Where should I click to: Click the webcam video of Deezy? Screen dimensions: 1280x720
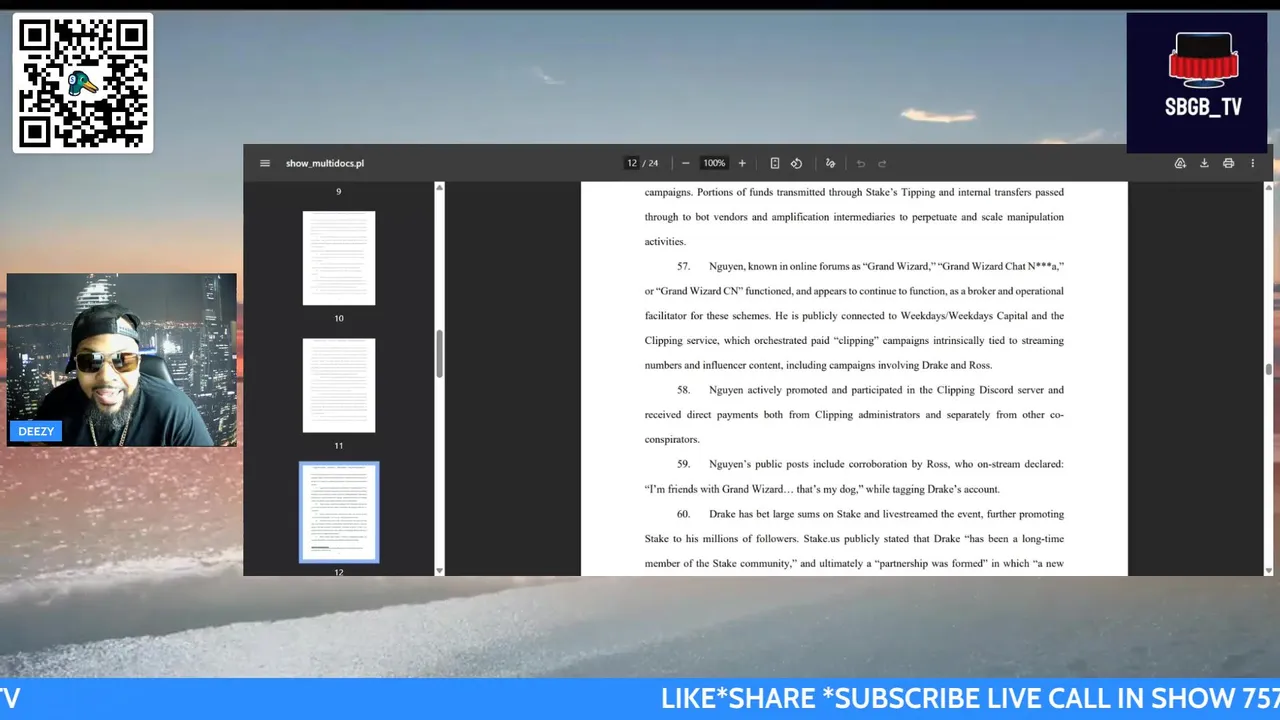coord(122,360)
